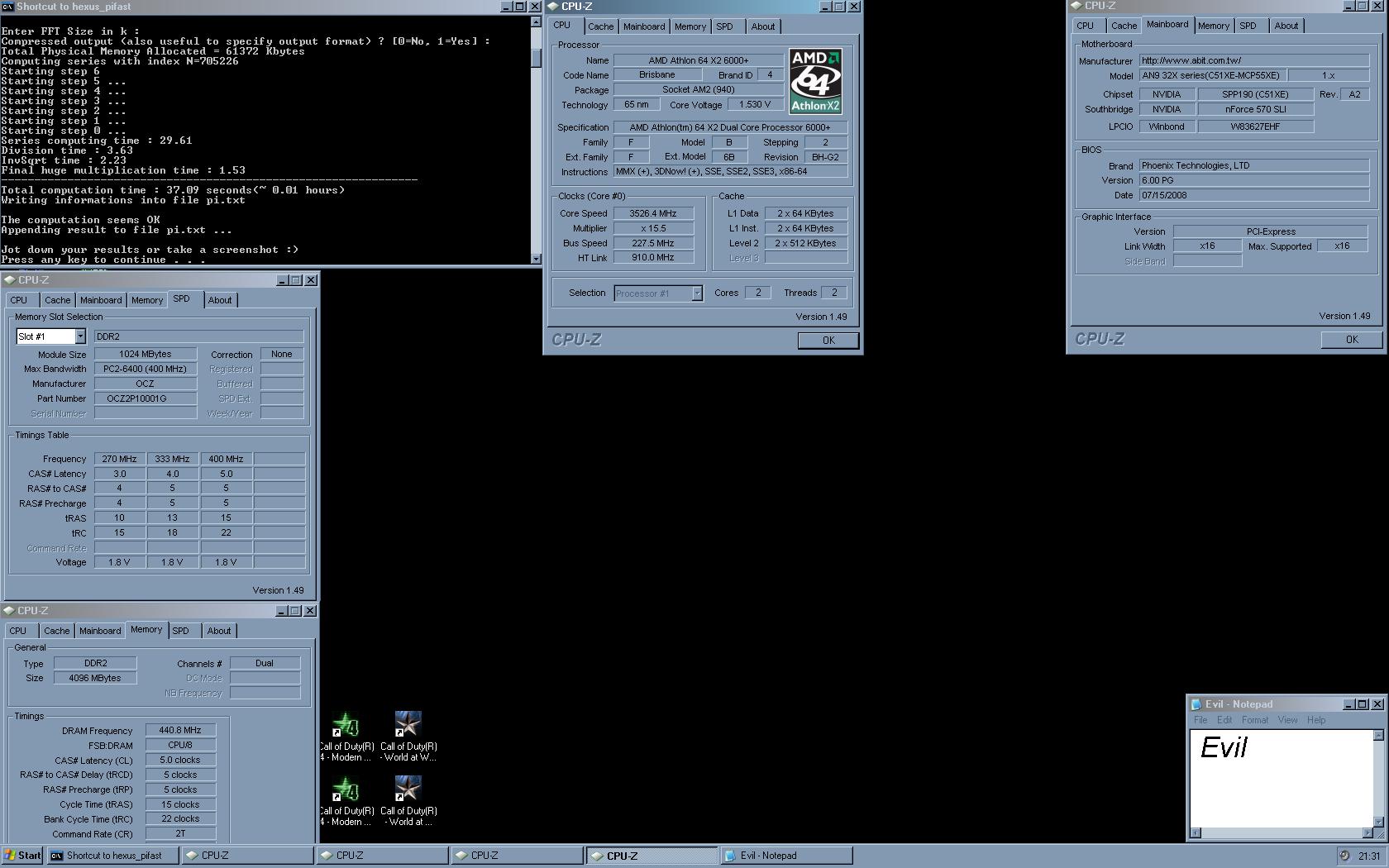Click the motherboard manufacturer URL field
The height and width of the screenshot is (868, 1389).
(x=1253, y=60)
